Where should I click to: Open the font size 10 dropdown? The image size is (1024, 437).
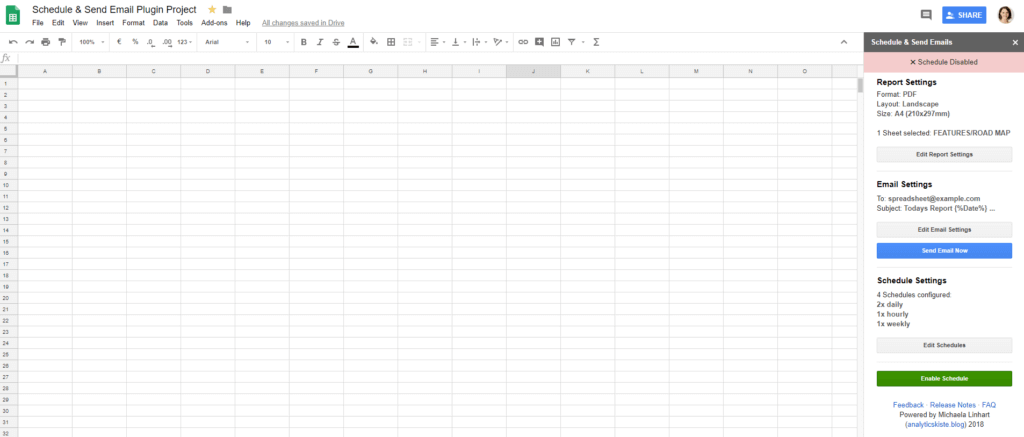(x=277, y=42)
